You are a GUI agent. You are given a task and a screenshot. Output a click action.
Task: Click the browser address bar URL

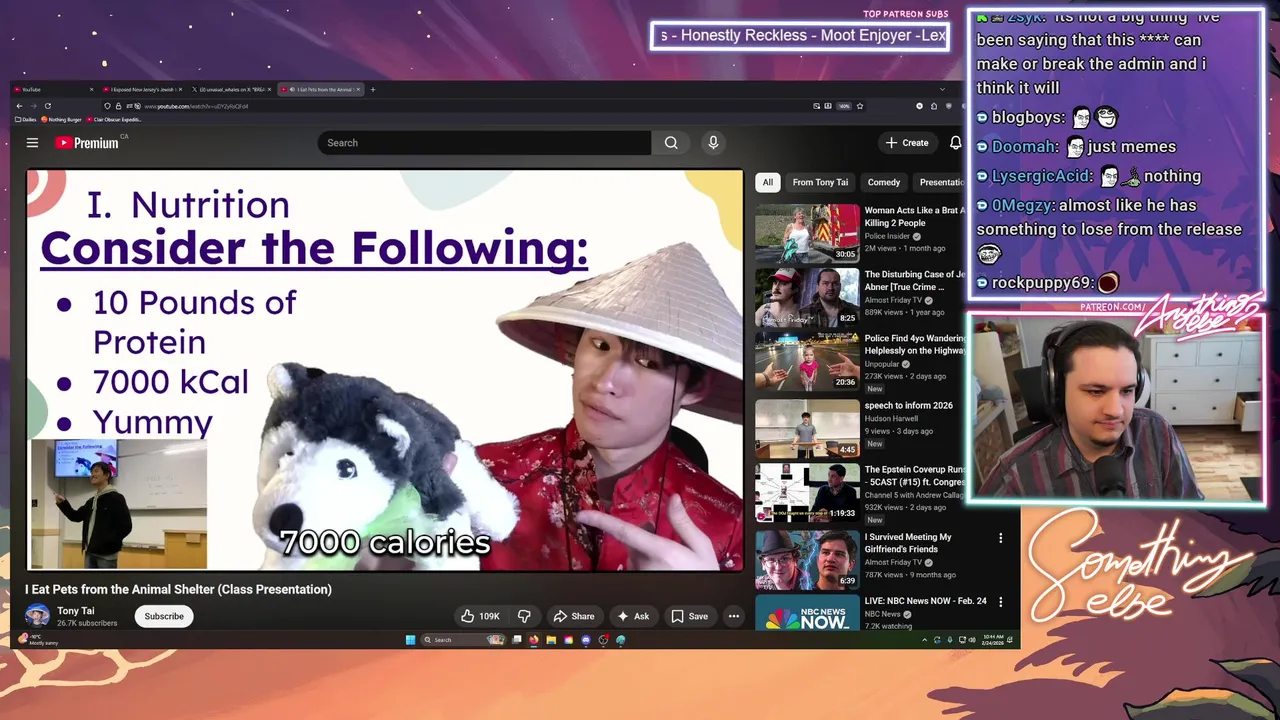(x=196, y=106)
